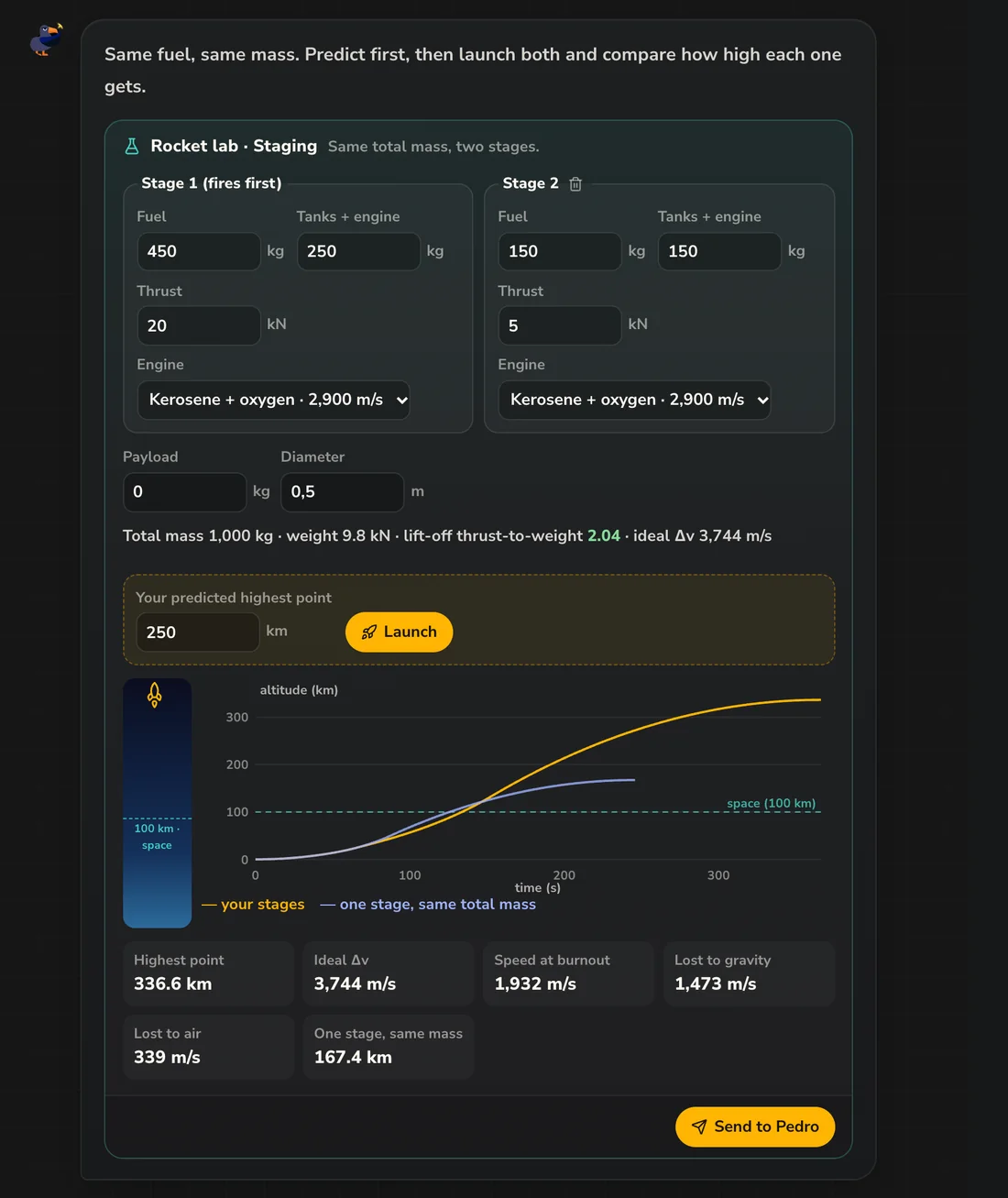
Task: Edit predicted highest point field
Action: tap(198, 632)
